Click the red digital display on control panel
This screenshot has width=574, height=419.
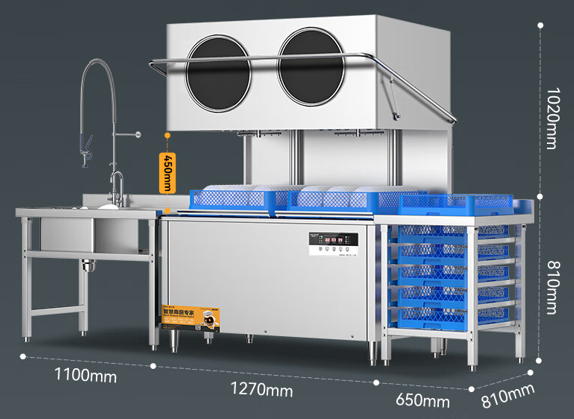pos(333,240)
